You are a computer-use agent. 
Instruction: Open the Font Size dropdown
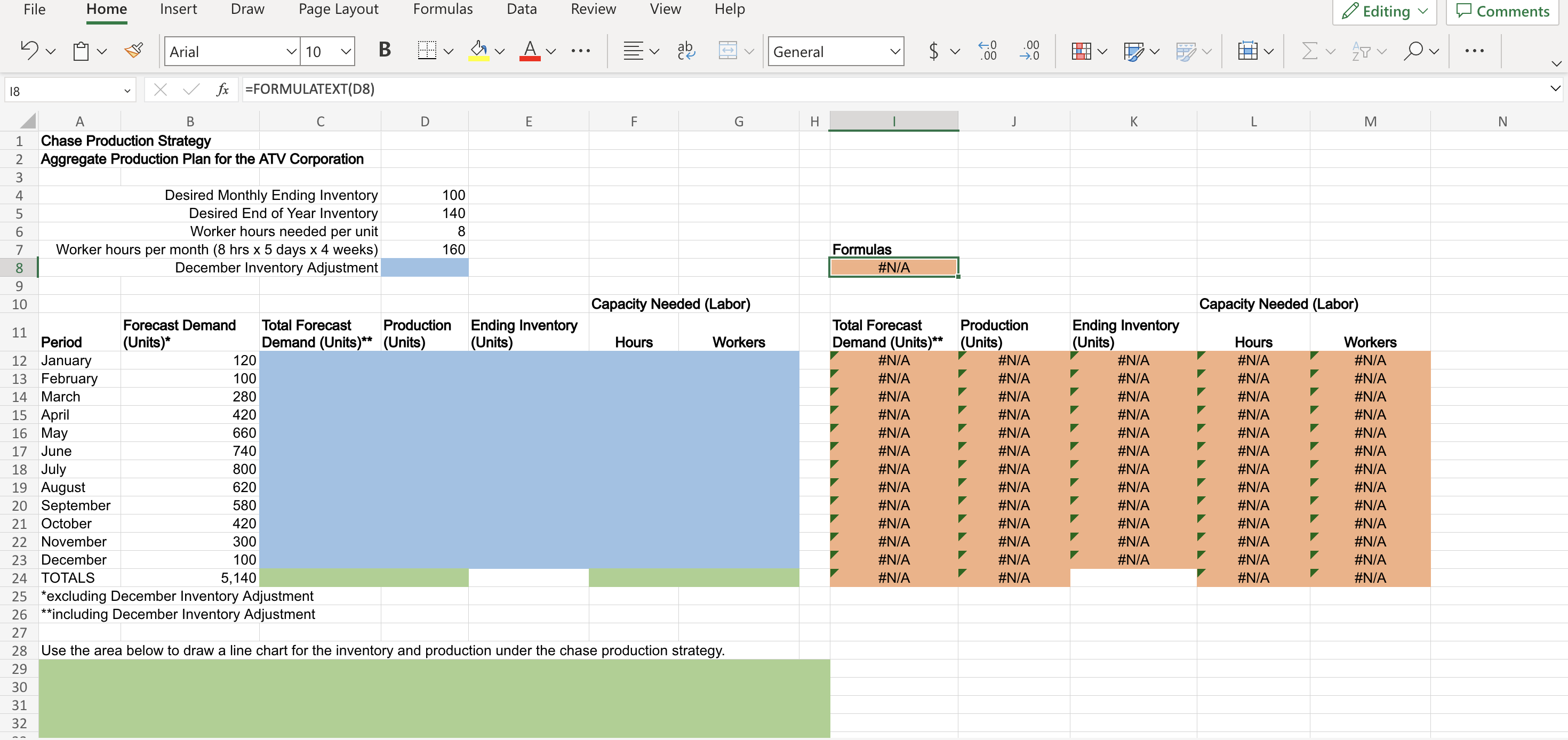[327, 51]
